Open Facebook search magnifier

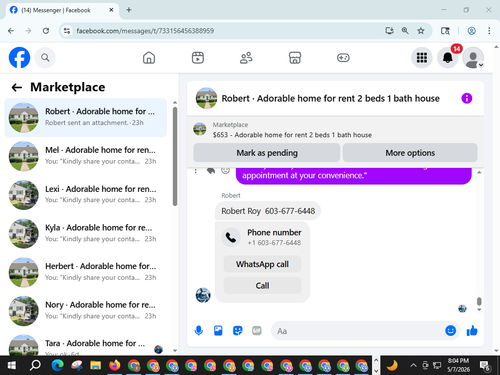(x=45, y=58)
